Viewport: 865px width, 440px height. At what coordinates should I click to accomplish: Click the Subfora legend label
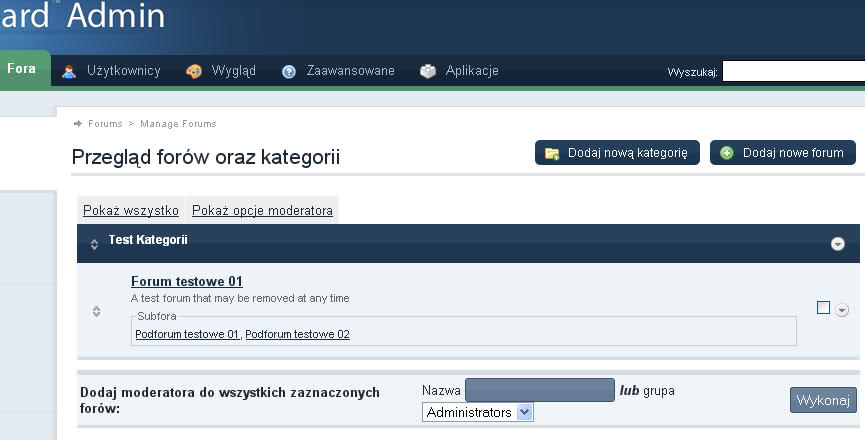click(157, 316)
